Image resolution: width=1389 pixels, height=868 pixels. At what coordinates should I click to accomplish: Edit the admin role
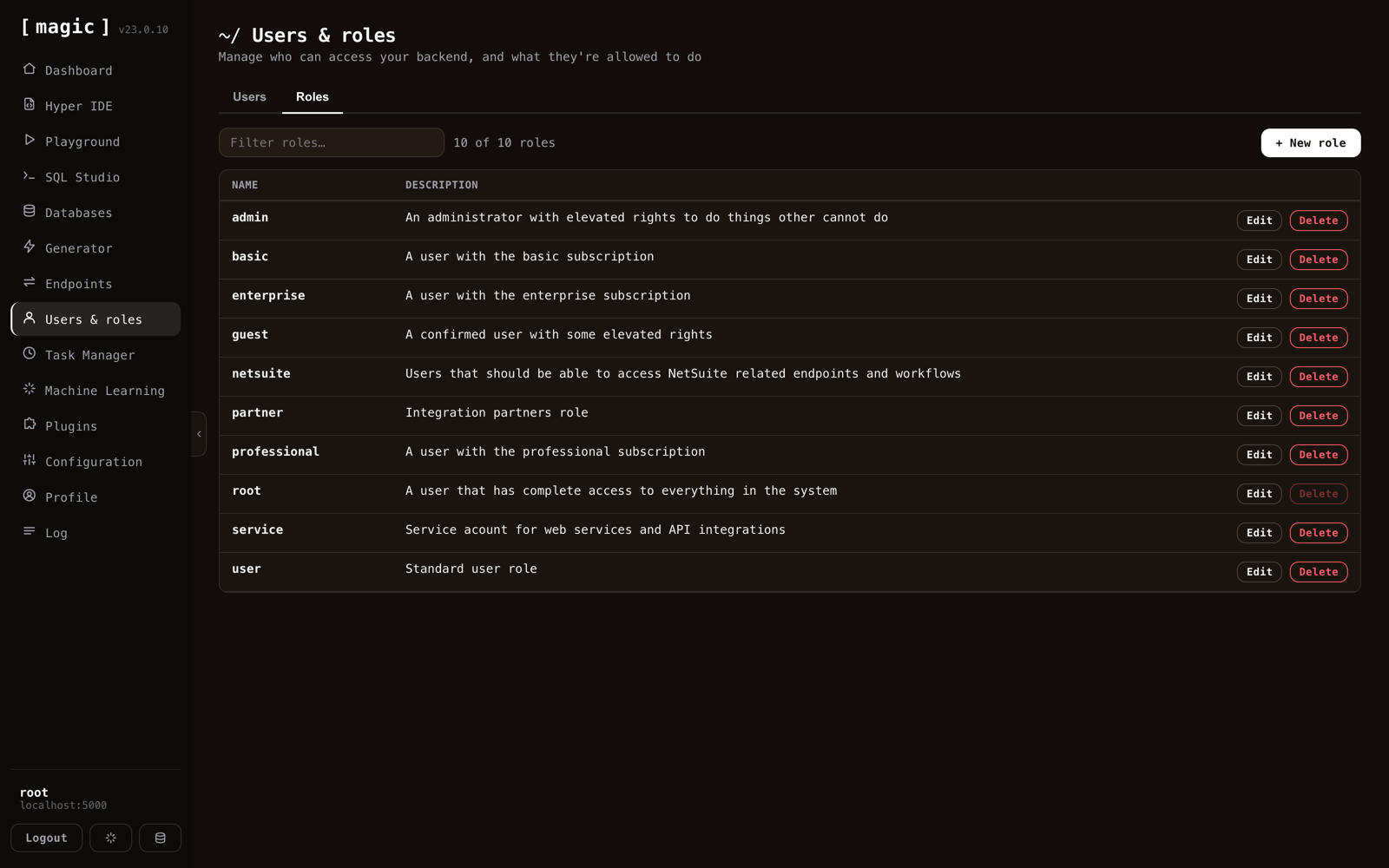[x=1260, y=220]
